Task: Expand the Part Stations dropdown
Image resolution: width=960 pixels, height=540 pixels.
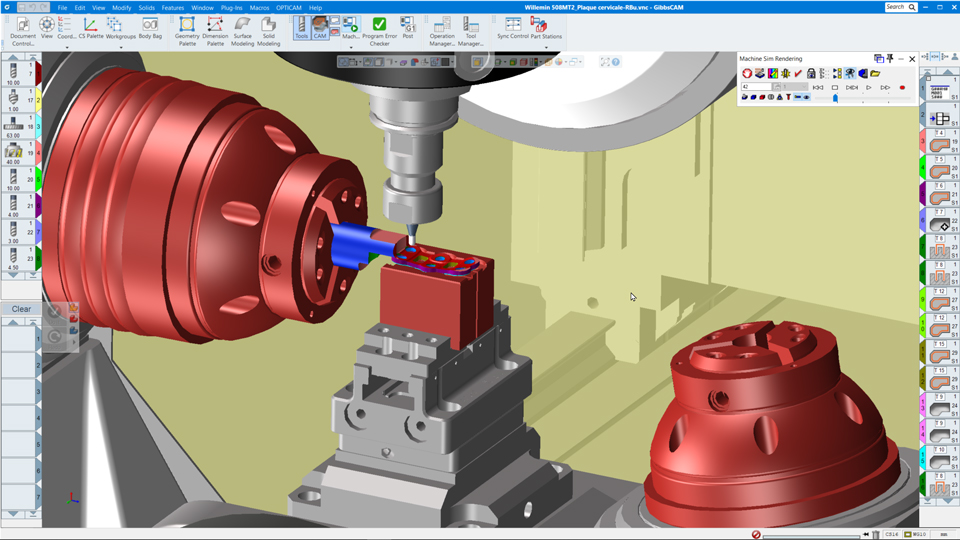Action: (546, 47)
